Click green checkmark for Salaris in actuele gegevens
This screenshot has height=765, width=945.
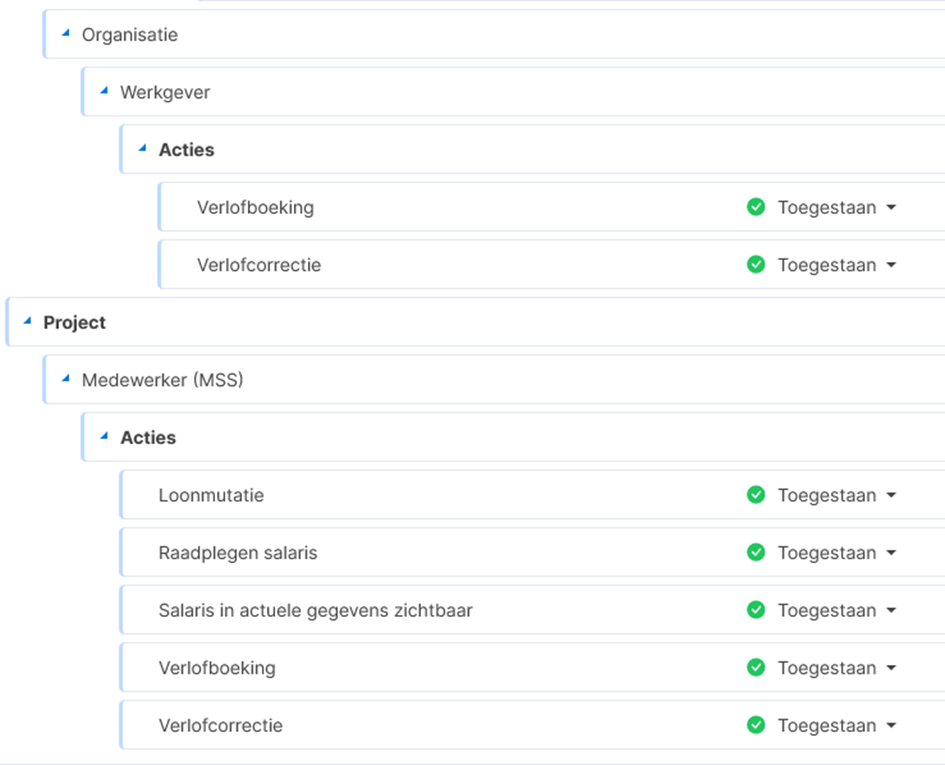756,610
